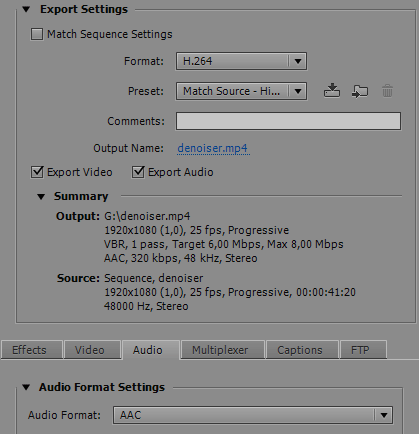
Task: Select the Audio tab
Action: [151, 350]
